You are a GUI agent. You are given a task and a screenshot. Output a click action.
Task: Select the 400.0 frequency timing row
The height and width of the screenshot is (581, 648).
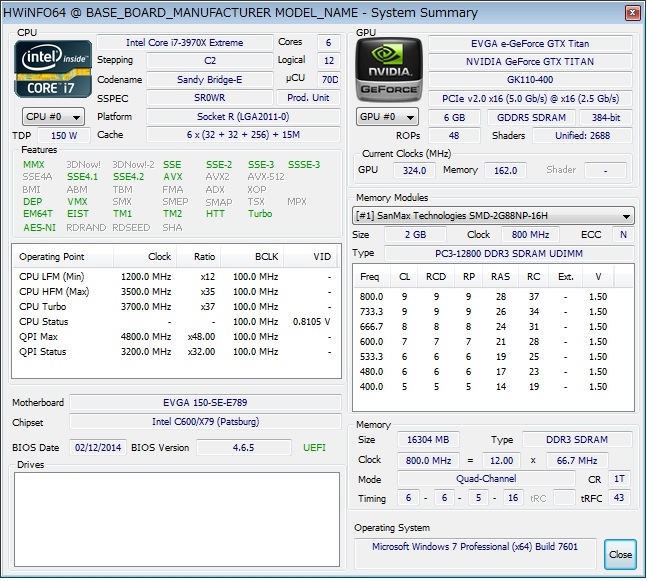[x=493, y=387]
